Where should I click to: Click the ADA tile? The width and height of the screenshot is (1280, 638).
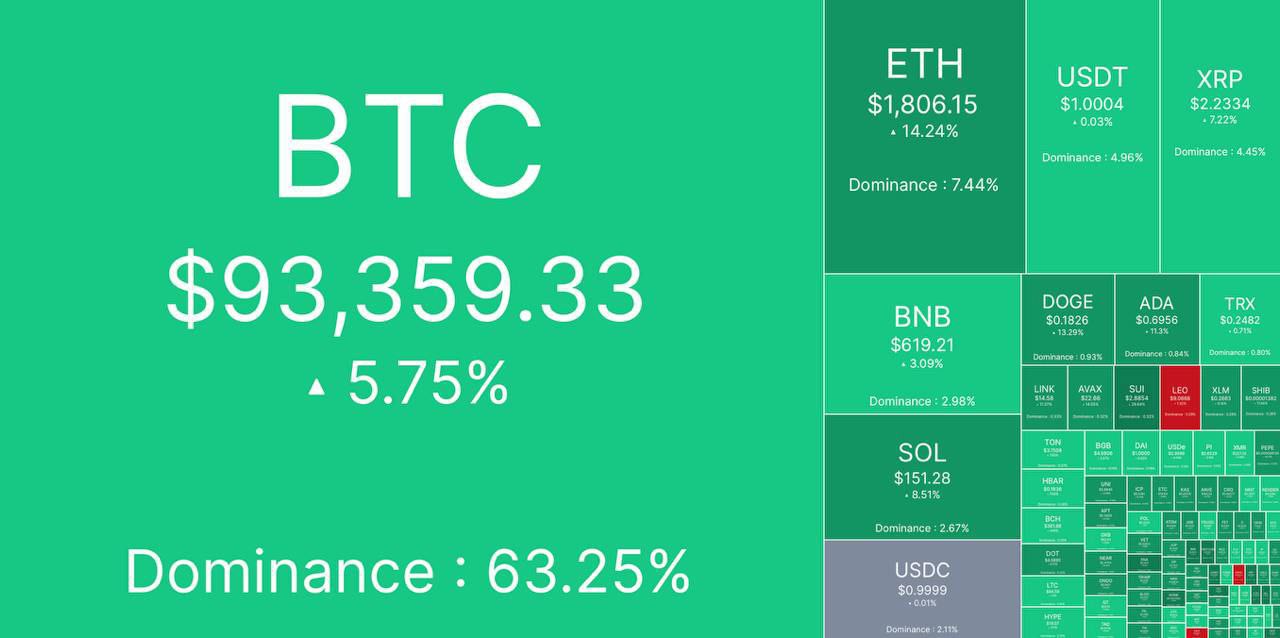pyautogui.click(x=1156, y=319)
